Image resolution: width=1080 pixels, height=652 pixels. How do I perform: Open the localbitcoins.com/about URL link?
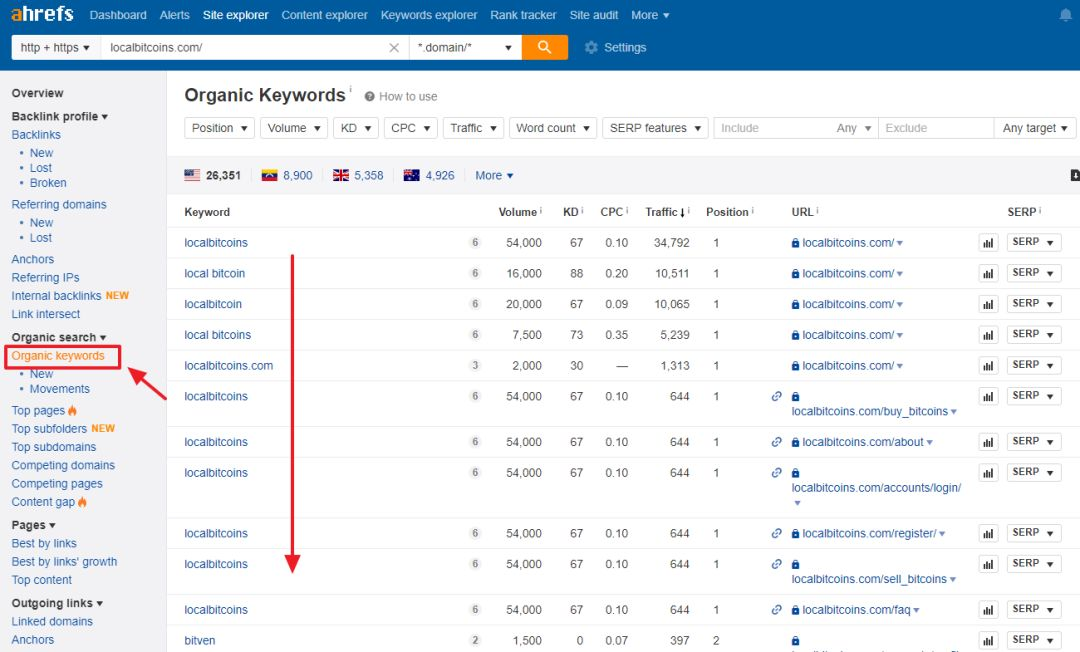(862, 442)
